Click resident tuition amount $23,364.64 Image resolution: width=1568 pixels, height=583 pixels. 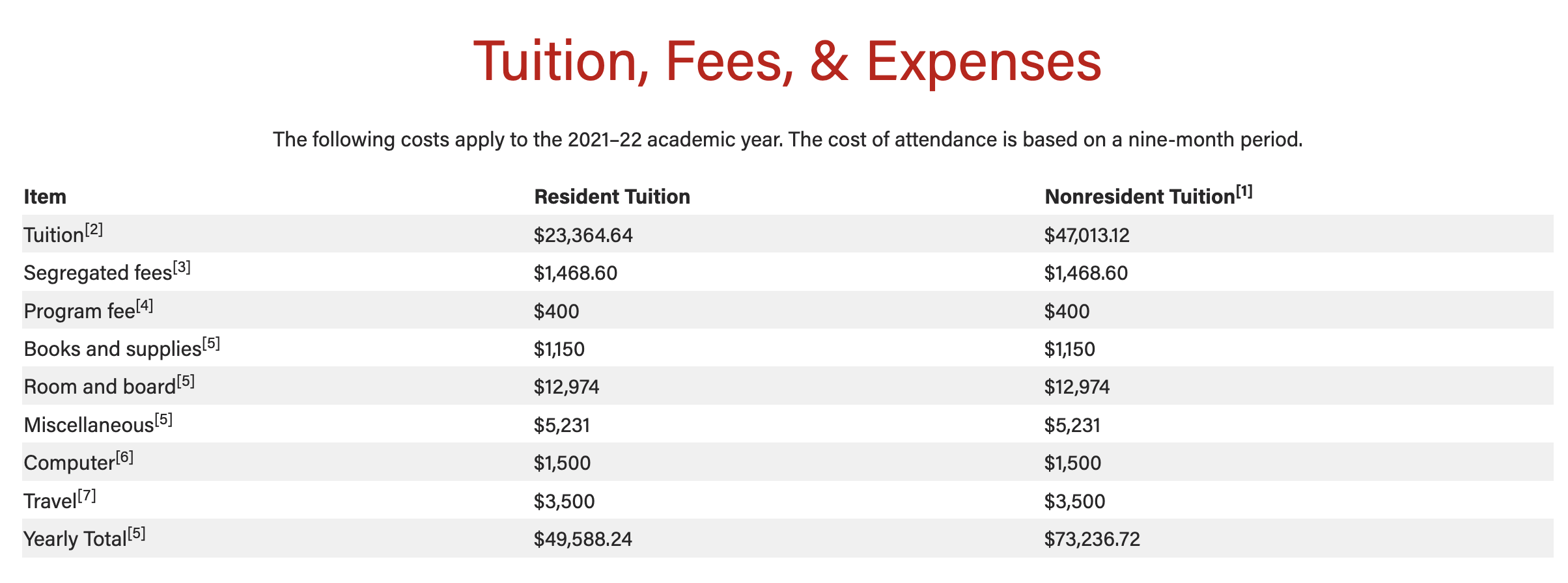(583, 235)
